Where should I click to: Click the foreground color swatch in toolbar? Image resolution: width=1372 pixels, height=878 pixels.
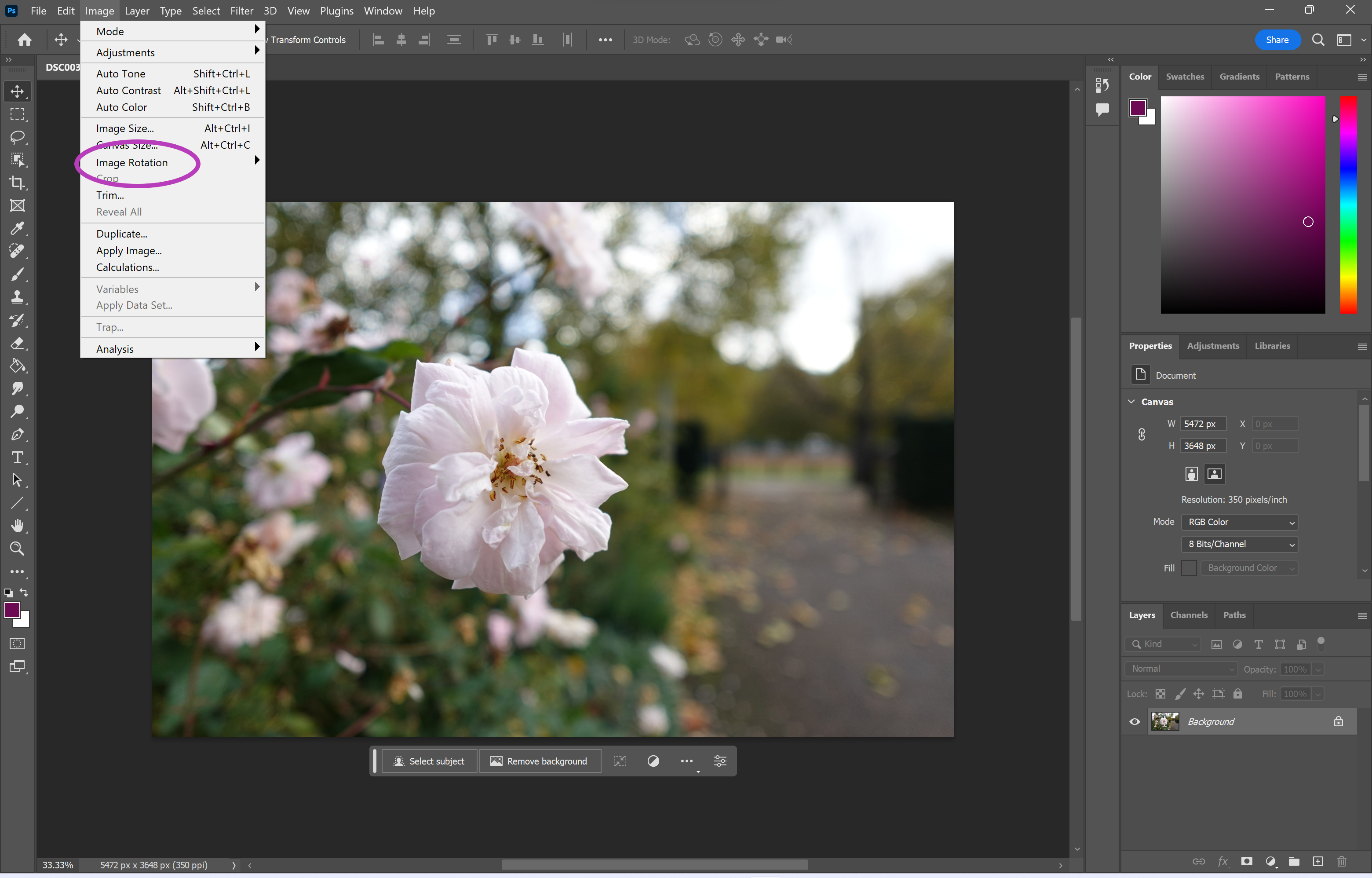(12, 610)
